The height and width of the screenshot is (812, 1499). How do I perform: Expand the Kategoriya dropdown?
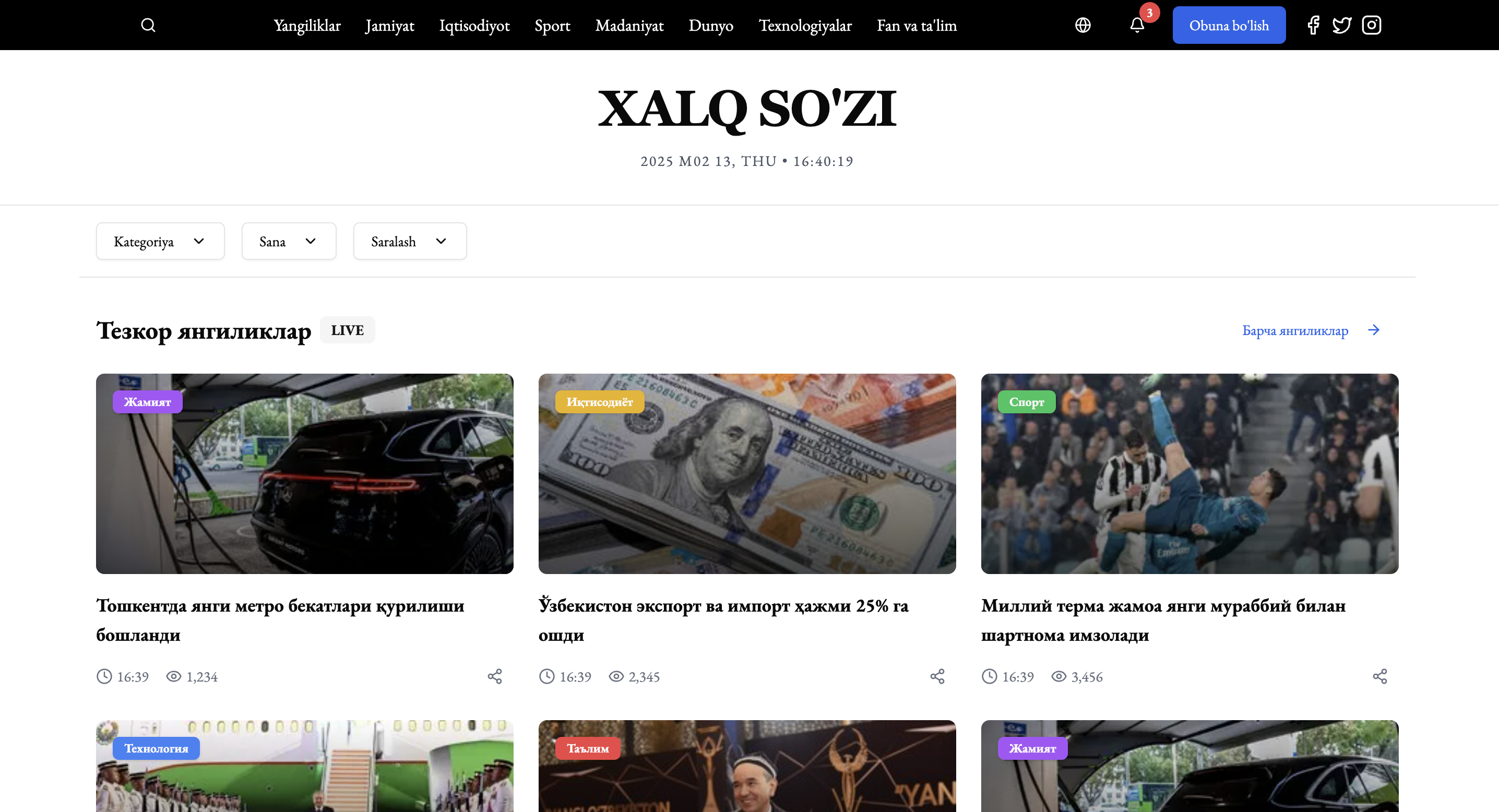coord(160,242)
